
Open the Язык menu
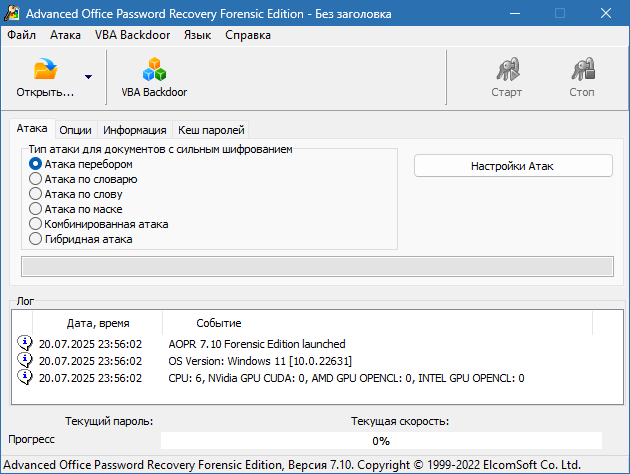click(197, 35)
